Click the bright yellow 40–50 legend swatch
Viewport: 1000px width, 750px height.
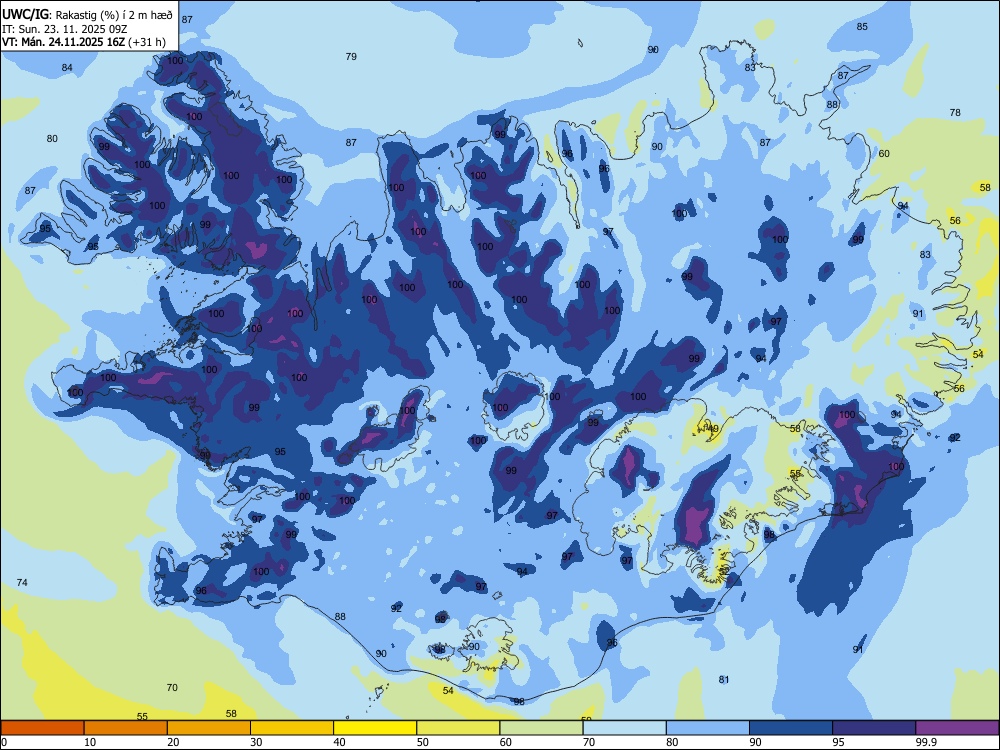[375, 728]
